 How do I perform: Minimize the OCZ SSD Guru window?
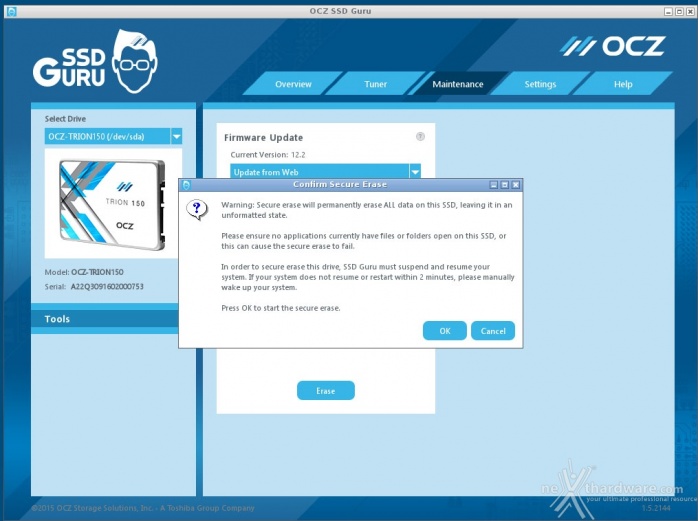(x=668, y=12)
